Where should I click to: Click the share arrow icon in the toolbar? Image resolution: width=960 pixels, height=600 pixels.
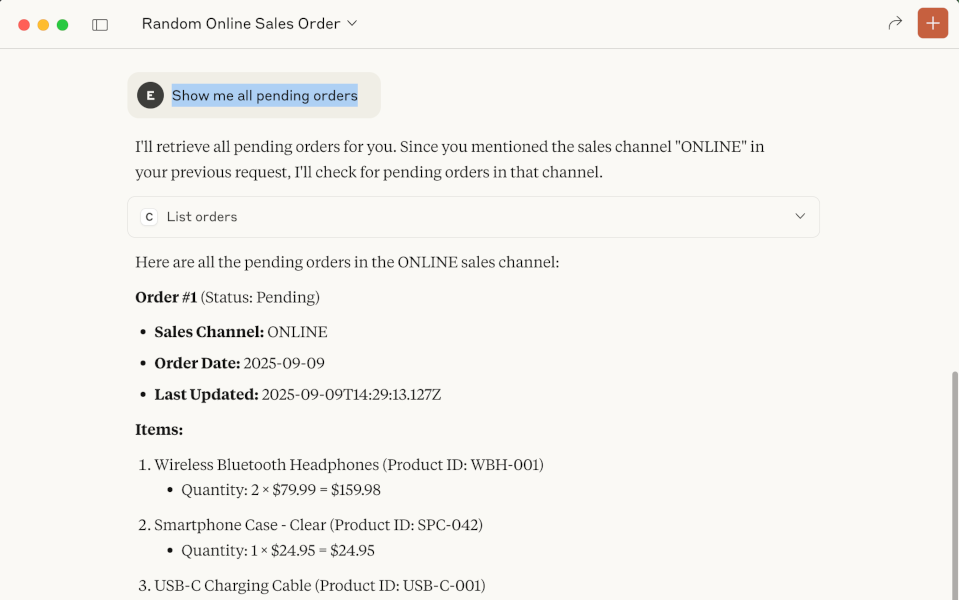(895, 22)
